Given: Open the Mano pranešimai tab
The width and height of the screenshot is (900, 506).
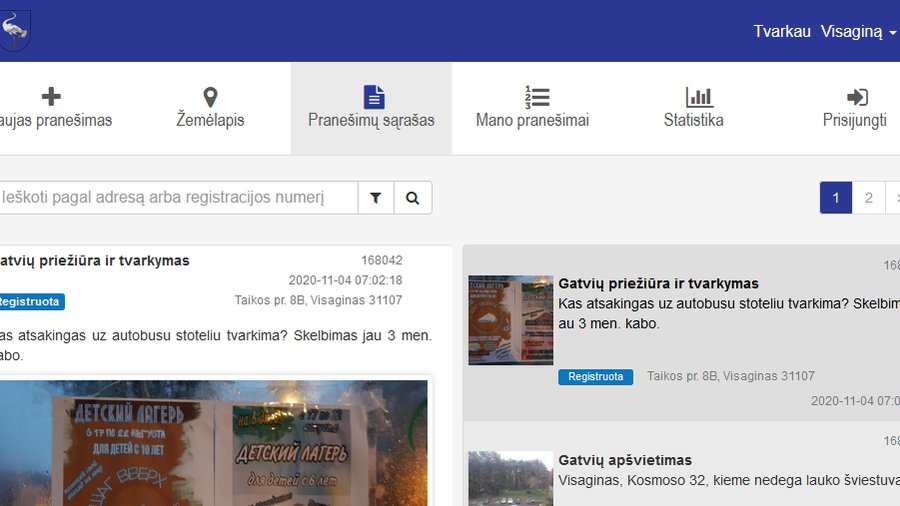Looking at the screenshot, I should (x=532, y=109).
